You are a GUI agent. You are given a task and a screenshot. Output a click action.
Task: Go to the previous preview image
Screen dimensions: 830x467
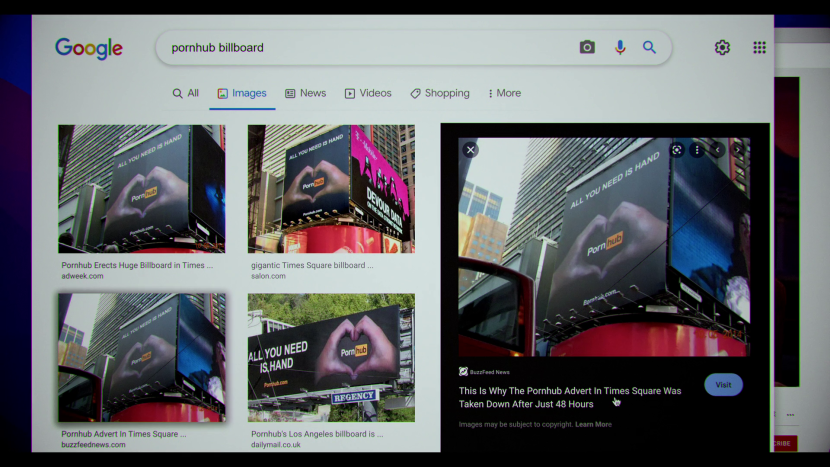[x=717, y=150]
